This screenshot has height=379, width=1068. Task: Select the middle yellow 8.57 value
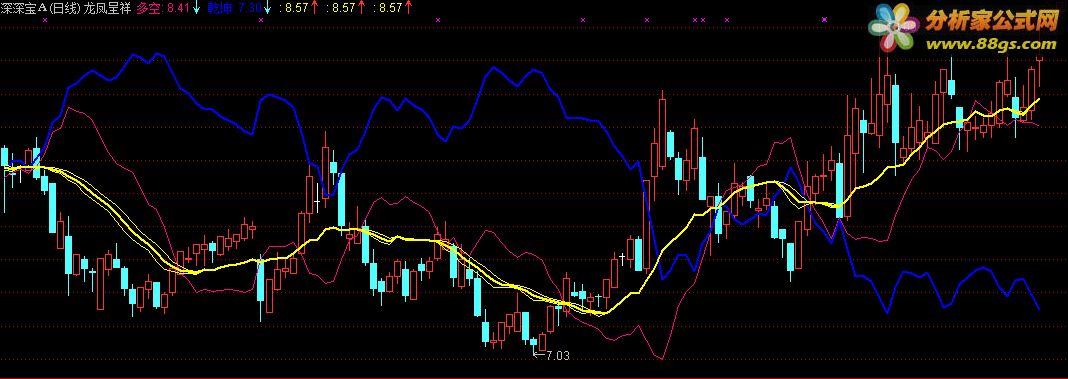[343, 8]
